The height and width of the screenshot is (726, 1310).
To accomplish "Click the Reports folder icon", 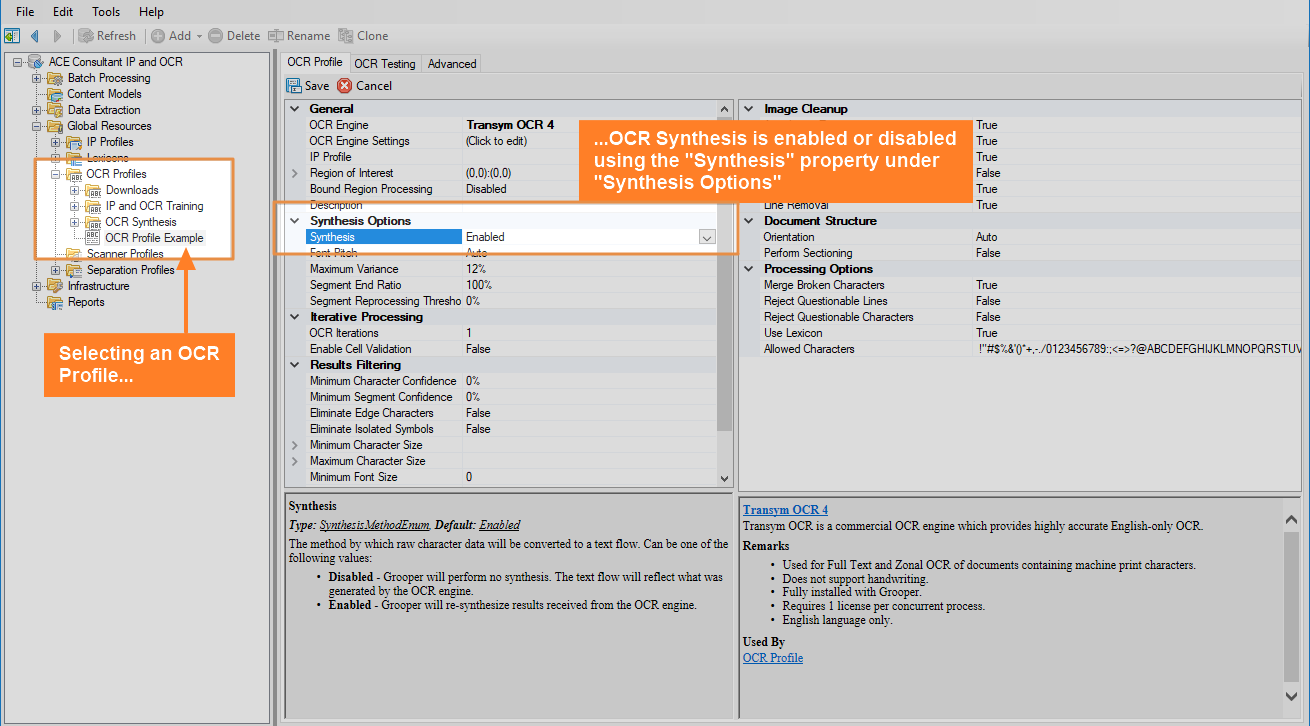I will coord(56,302).
